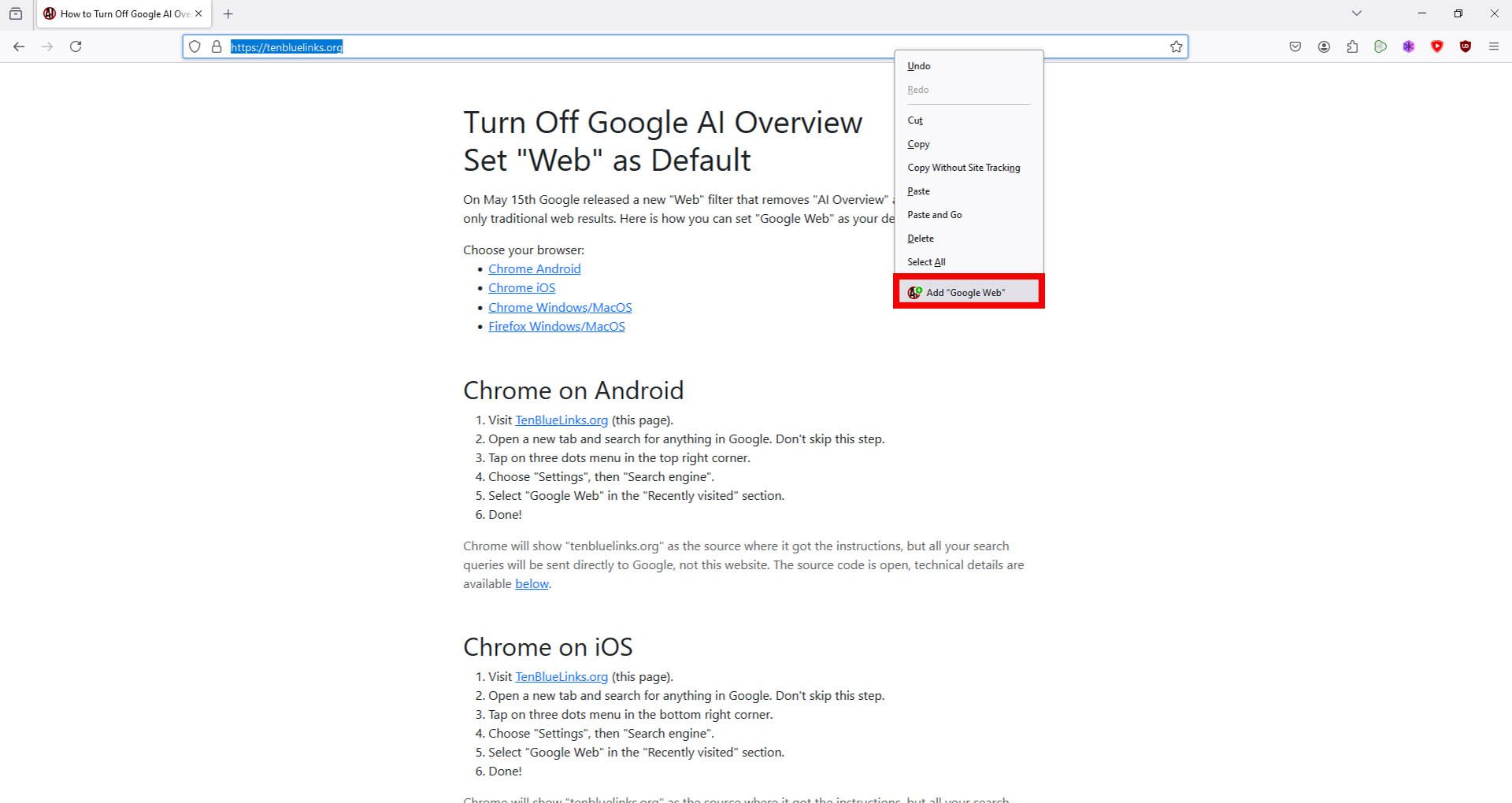
Task: Open the Chrome Windows/MacOS link
Action: [x=560, y=308]
